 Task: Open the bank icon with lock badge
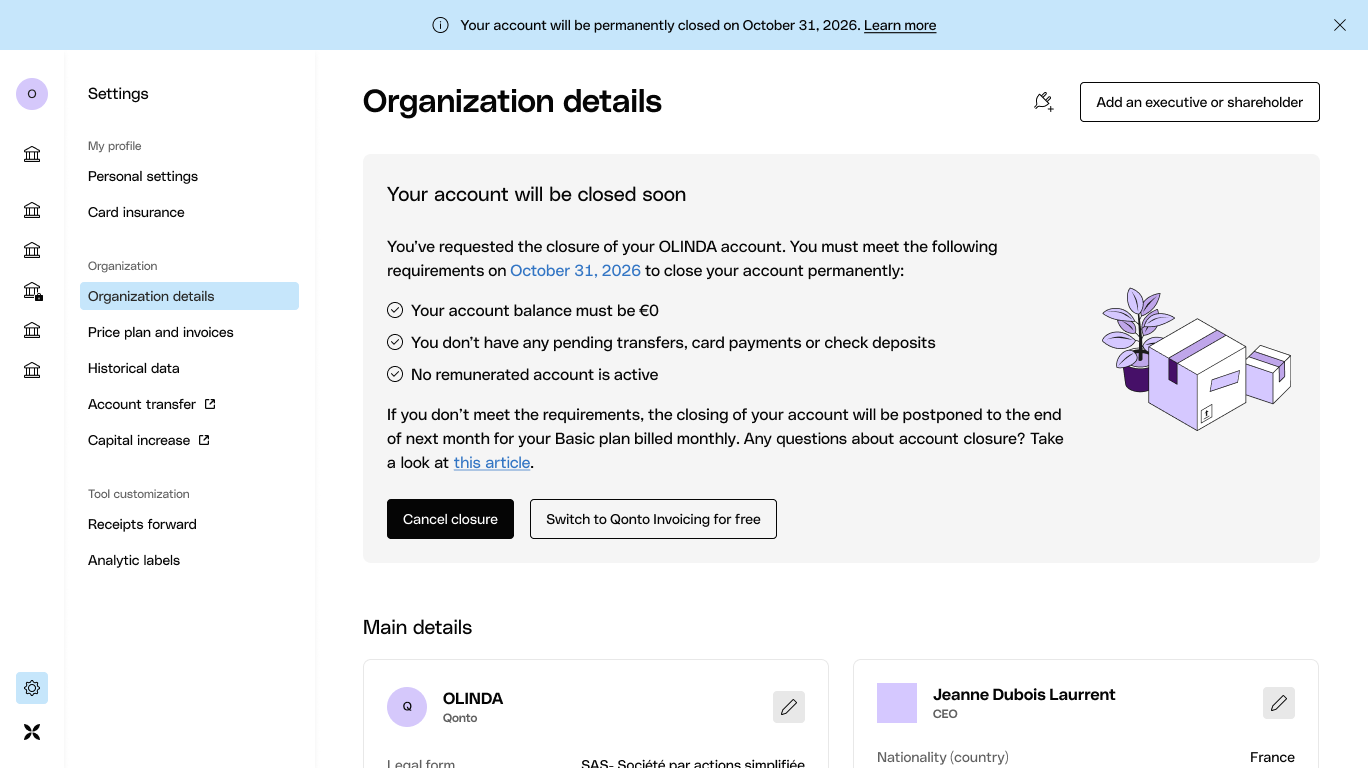click(x=32, y=291)
